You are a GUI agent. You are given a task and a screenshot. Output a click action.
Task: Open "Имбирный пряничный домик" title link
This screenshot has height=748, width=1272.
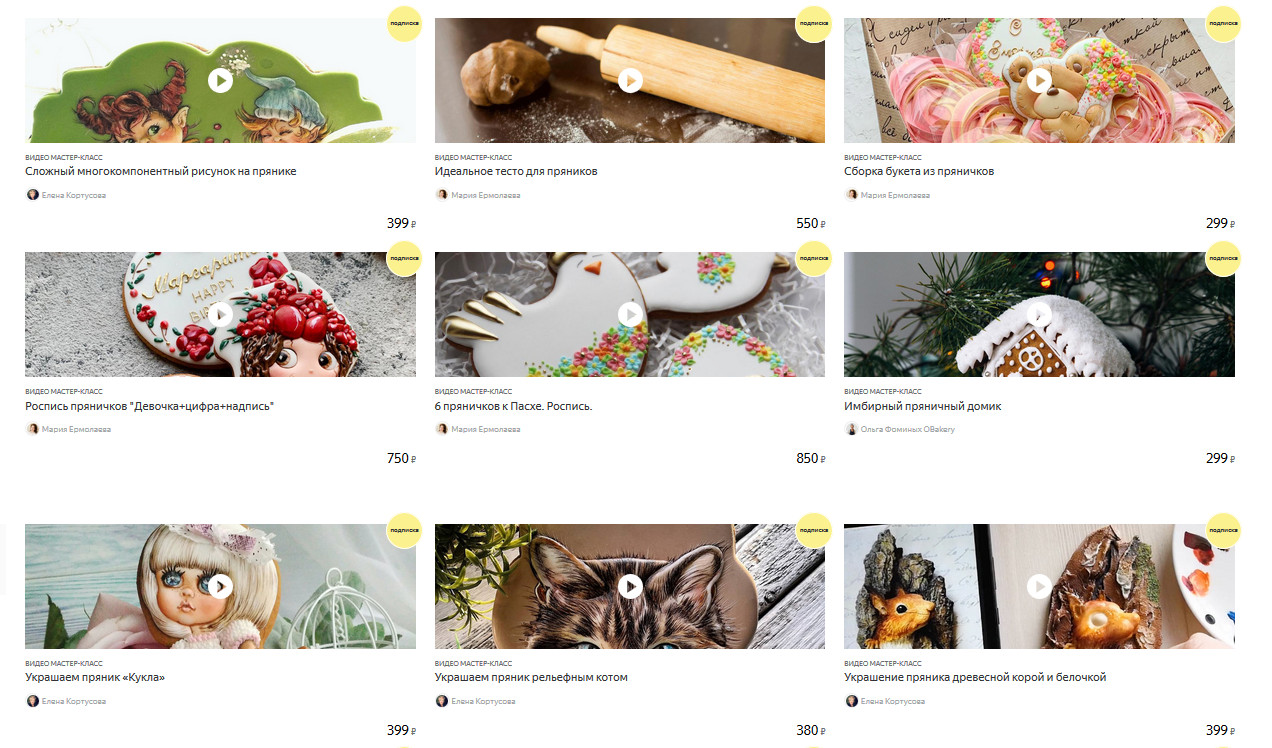click(922, 406)
